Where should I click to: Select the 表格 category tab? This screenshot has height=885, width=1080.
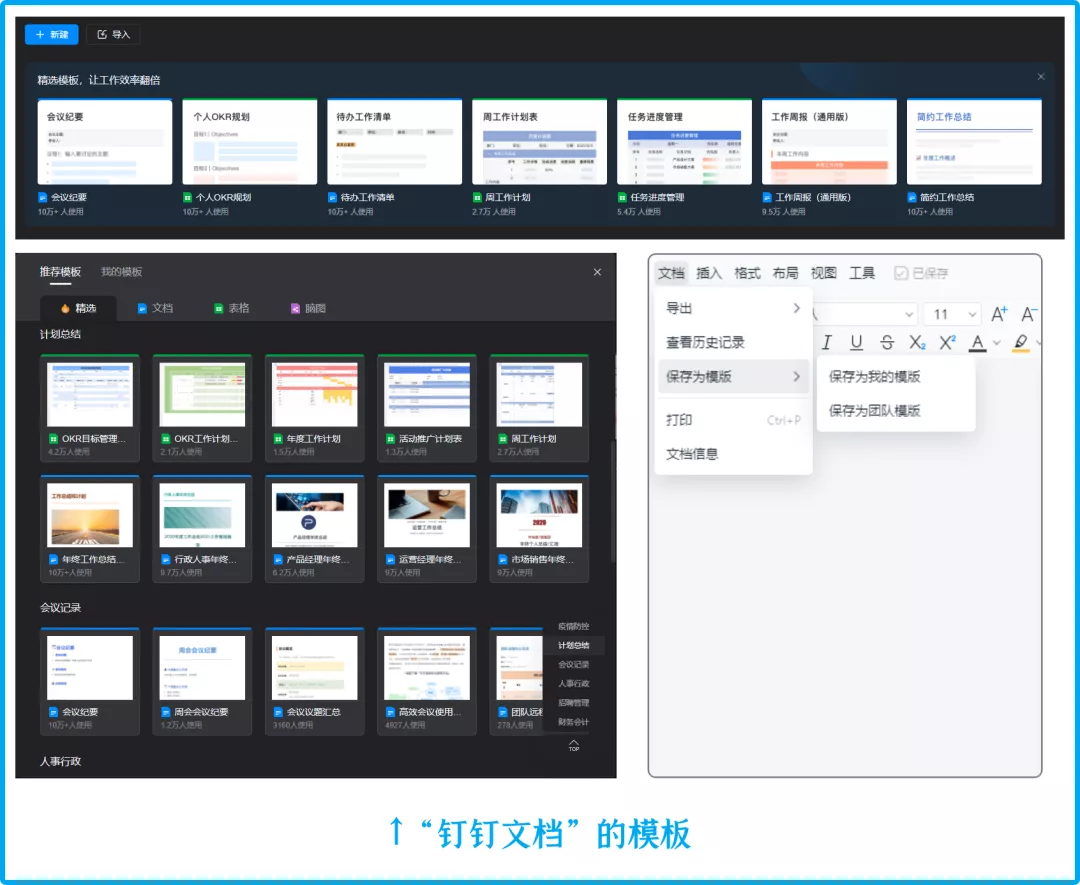tap(231, 308)
